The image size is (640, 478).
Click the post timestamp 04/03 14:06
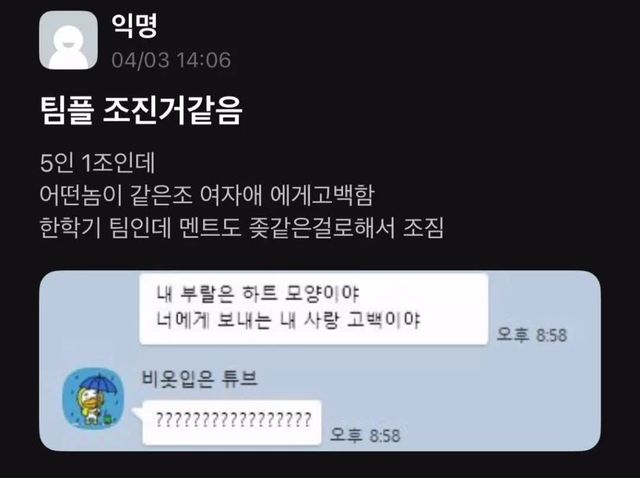[x=171, y=60]
